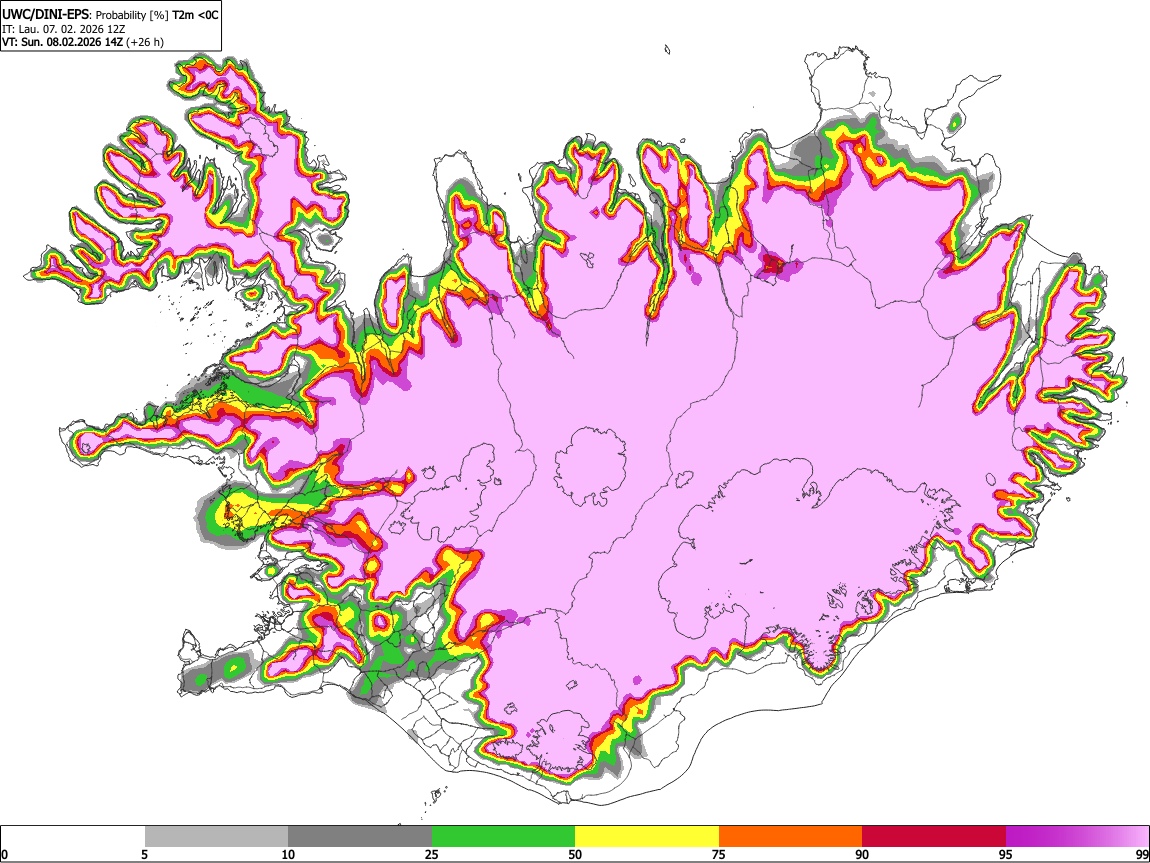Click the legend value 90

862,855
